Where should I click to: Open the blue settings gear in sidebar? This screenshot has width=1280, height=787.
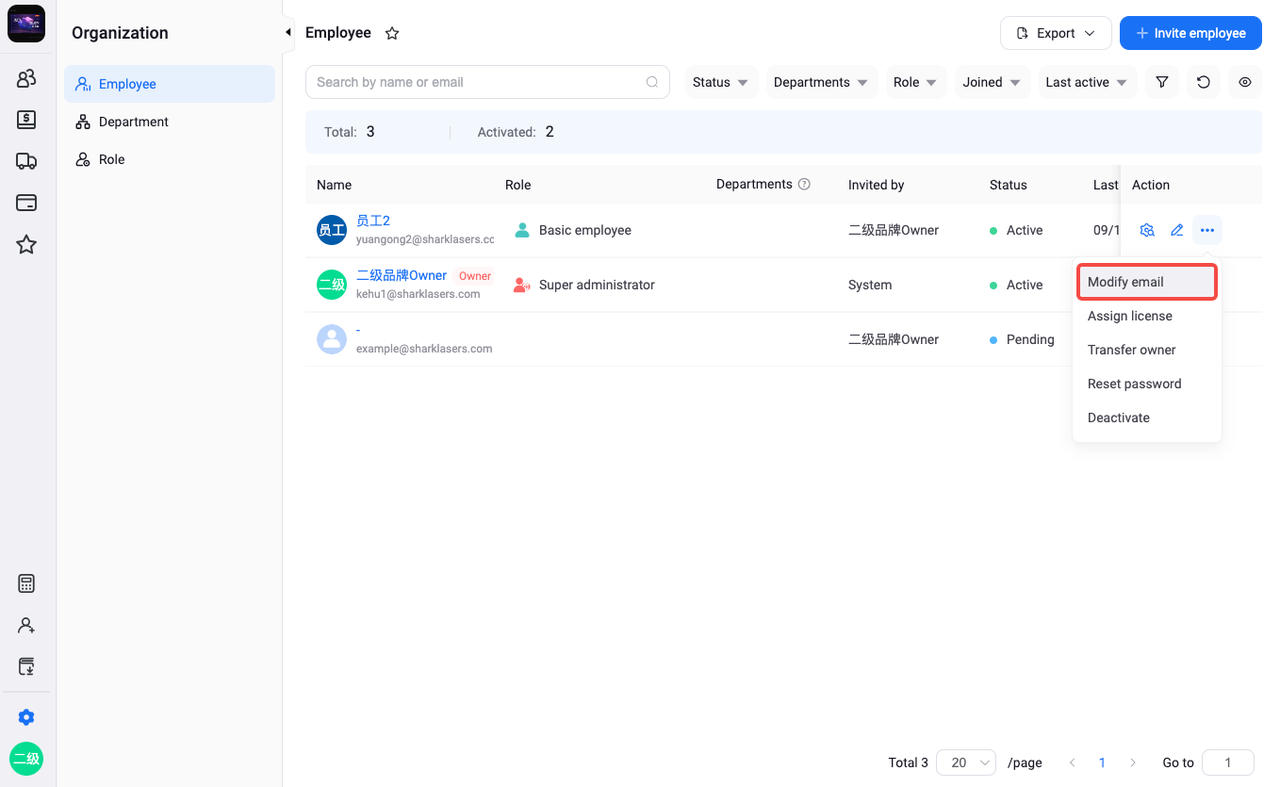(27, 717)
